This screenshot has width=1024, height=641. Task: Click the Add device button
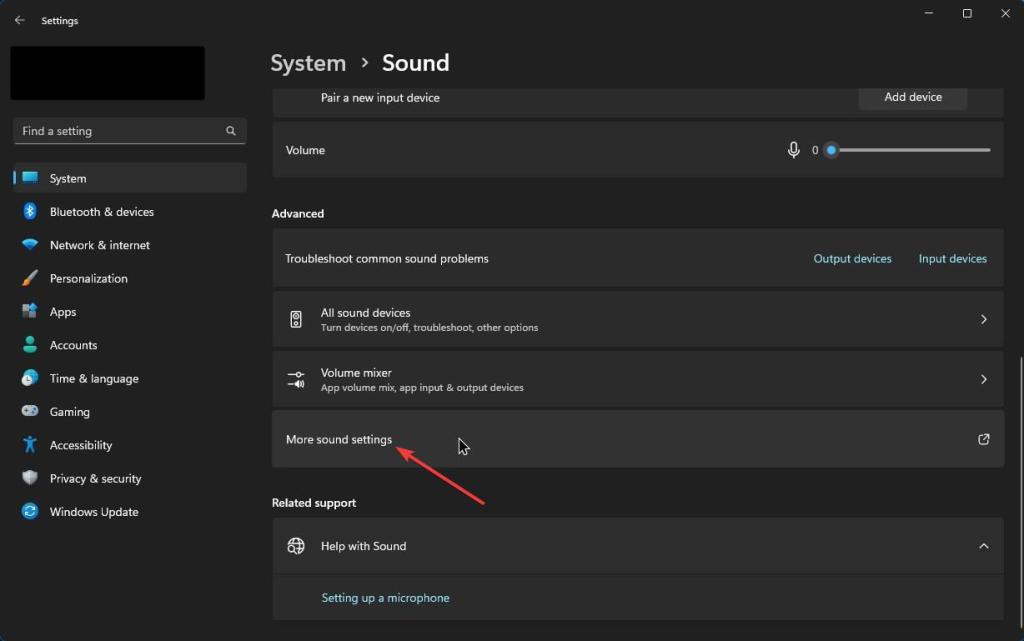(x=911, y=97)
